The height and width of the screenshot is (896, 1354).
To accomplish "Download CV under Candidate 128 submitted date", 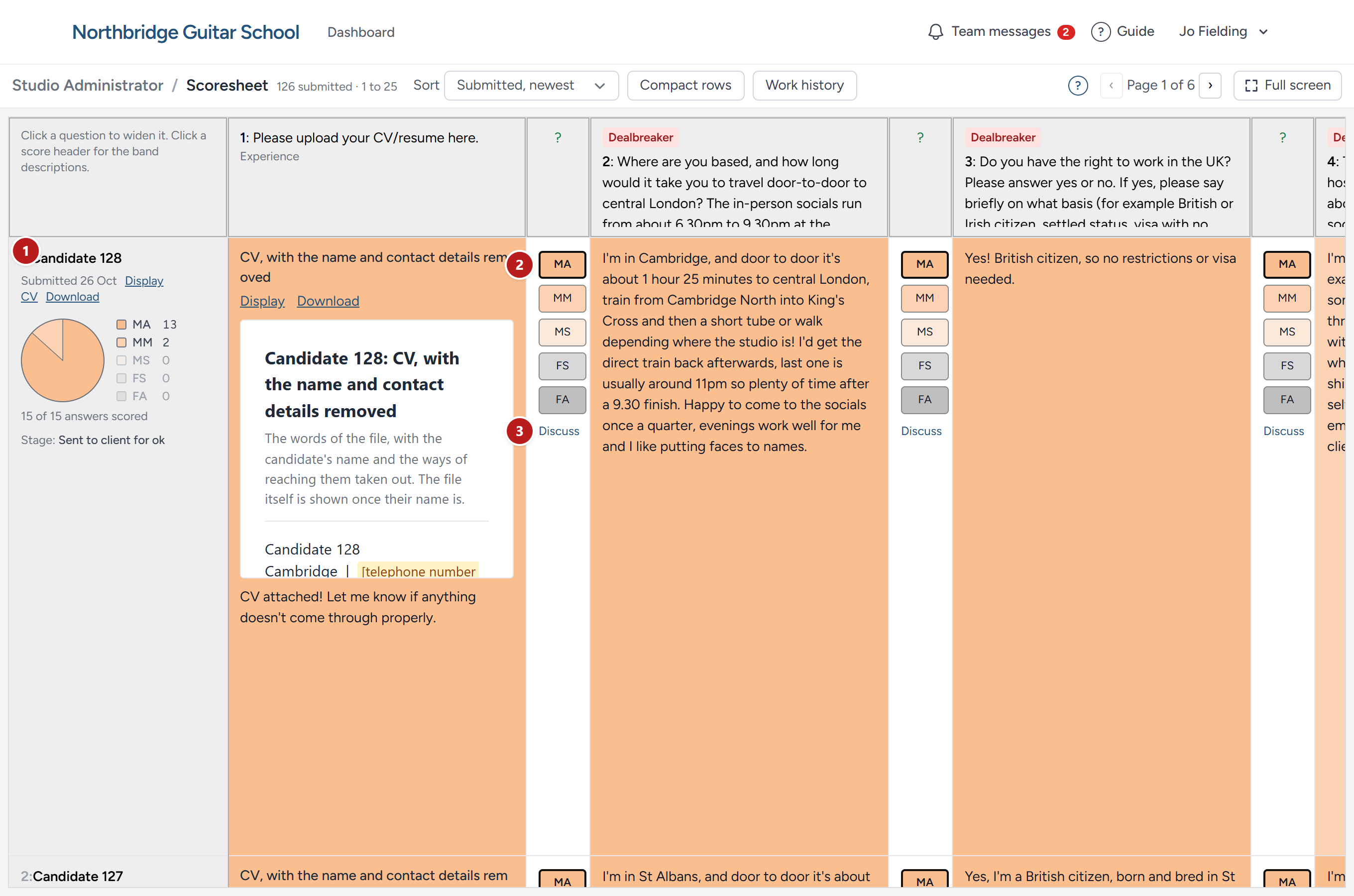I will pyautogui.click(x=73, y=297).
